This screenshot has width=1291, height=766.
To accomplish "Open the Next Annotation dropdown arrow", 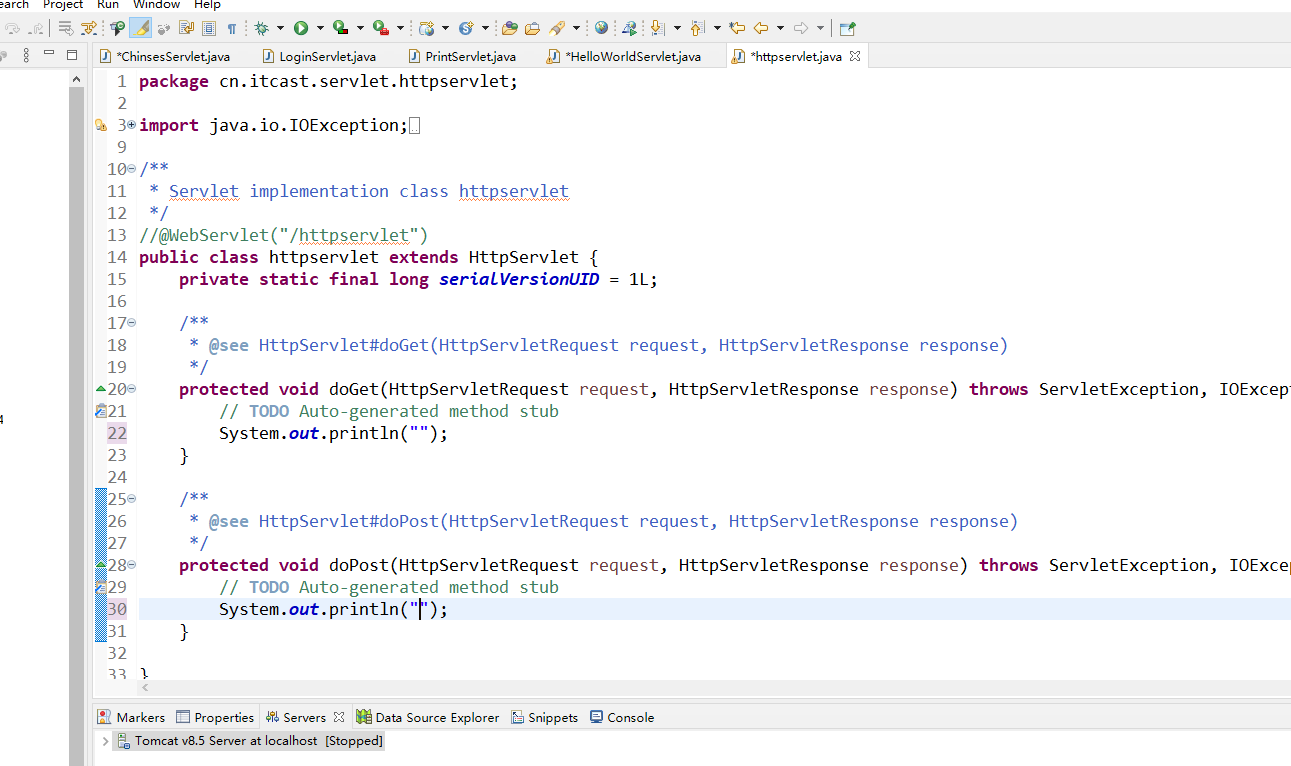I will pos(677,28).
